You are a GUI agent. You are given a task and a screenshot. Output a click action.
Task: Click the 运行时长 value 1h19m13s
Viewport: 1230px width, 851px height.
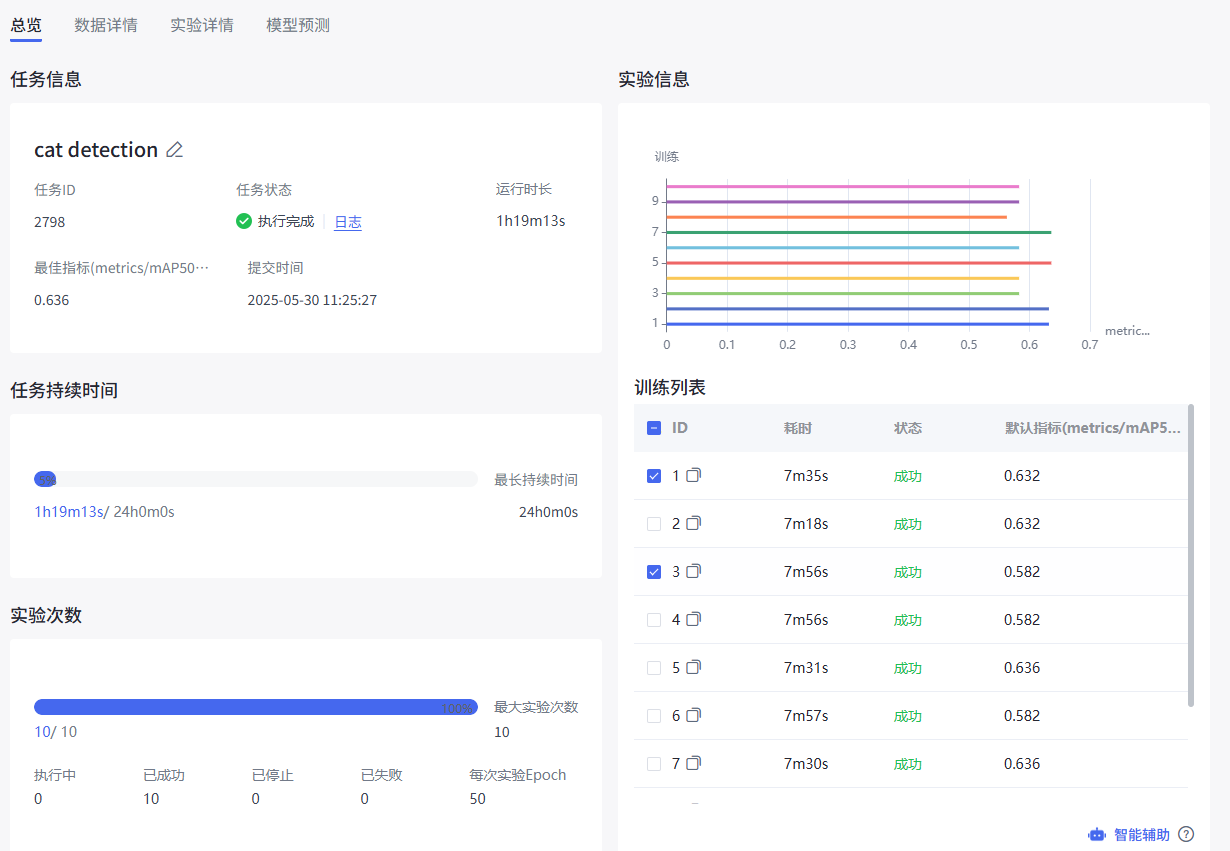[x=531, y=221]
